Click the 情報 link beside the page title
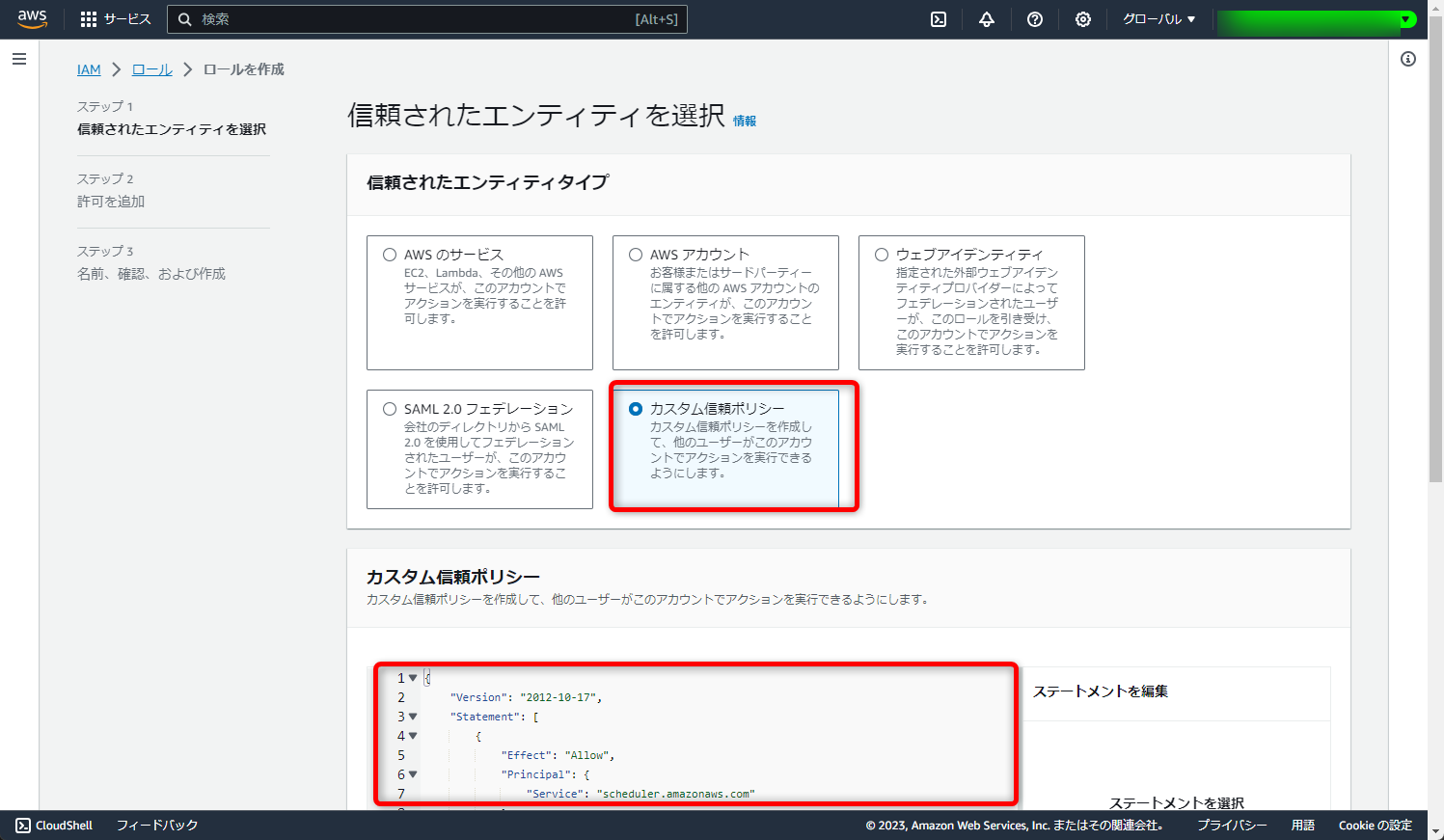The image size is (1444, 840). click(743, 121)
